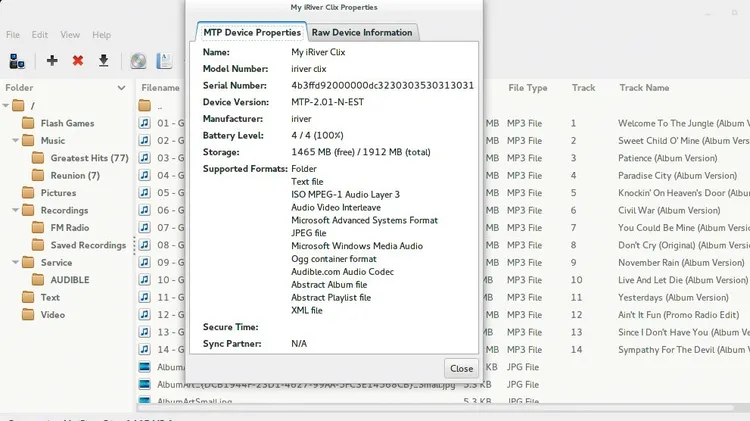This screenshot has height=421, width=750.
Task: Switch to Raw Device Information tab
Action: [362, 32]
